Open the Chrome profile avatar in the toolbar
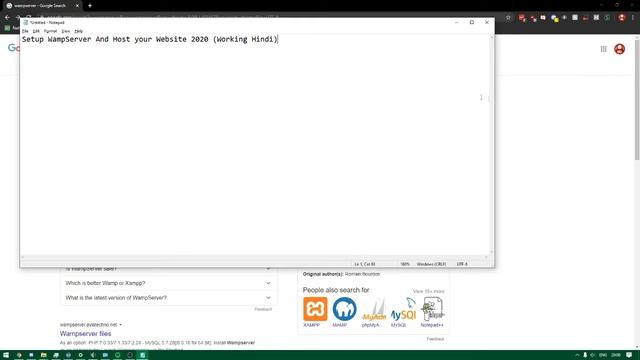Image resolution: width=640 pixels, height=360 pixels. pyautogui.click(x=622, y=18)
